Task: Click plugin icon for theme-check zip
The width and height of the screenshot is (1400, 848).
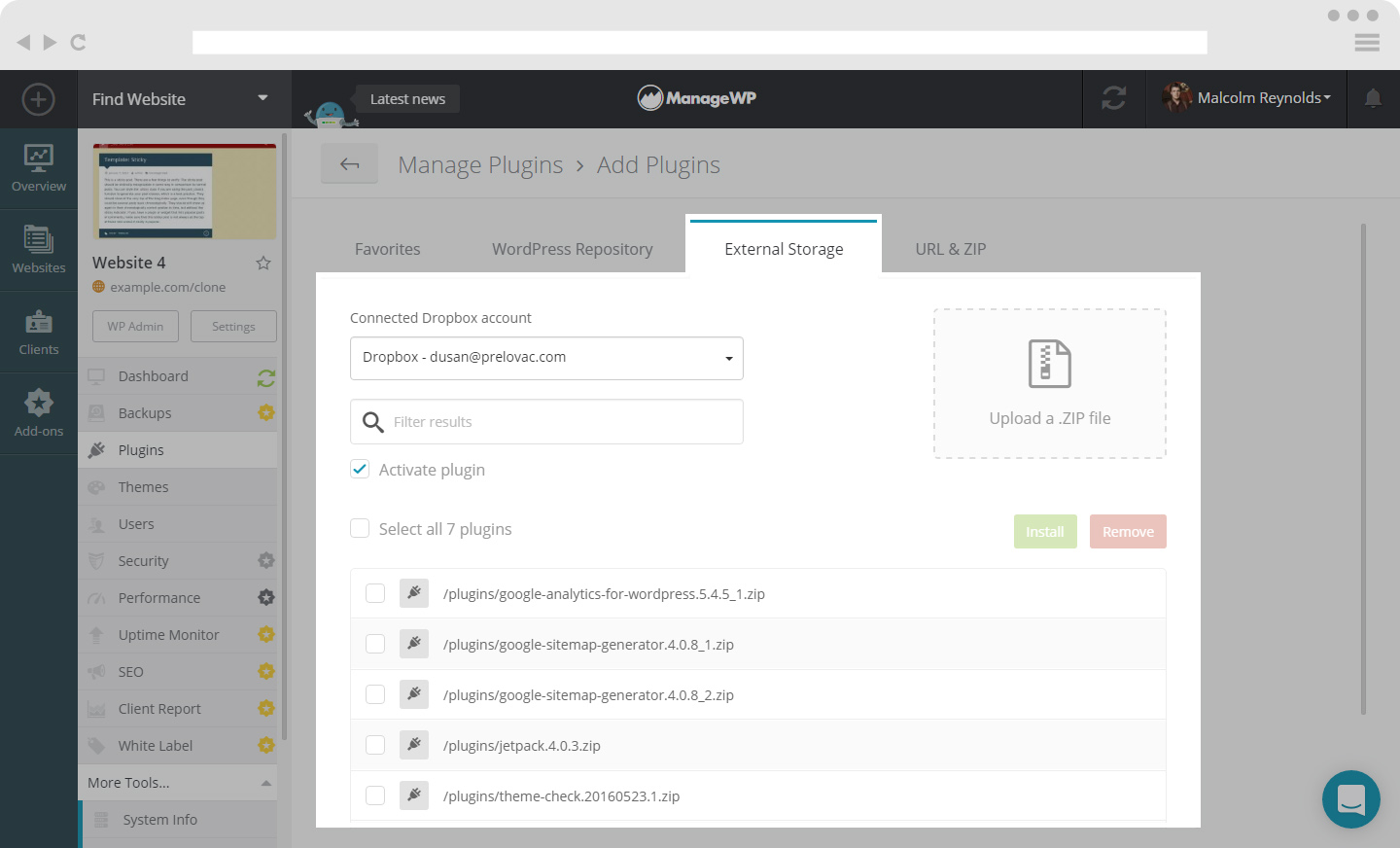Action: click(x=414, y=795)
